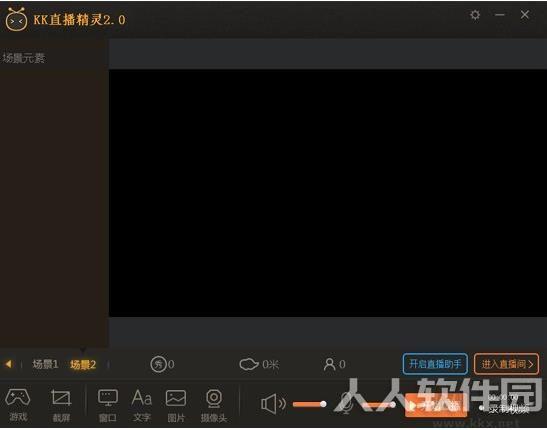The image size is (547, 430).
Task: Insert a text element (文字)
Action: coord(142,405)
